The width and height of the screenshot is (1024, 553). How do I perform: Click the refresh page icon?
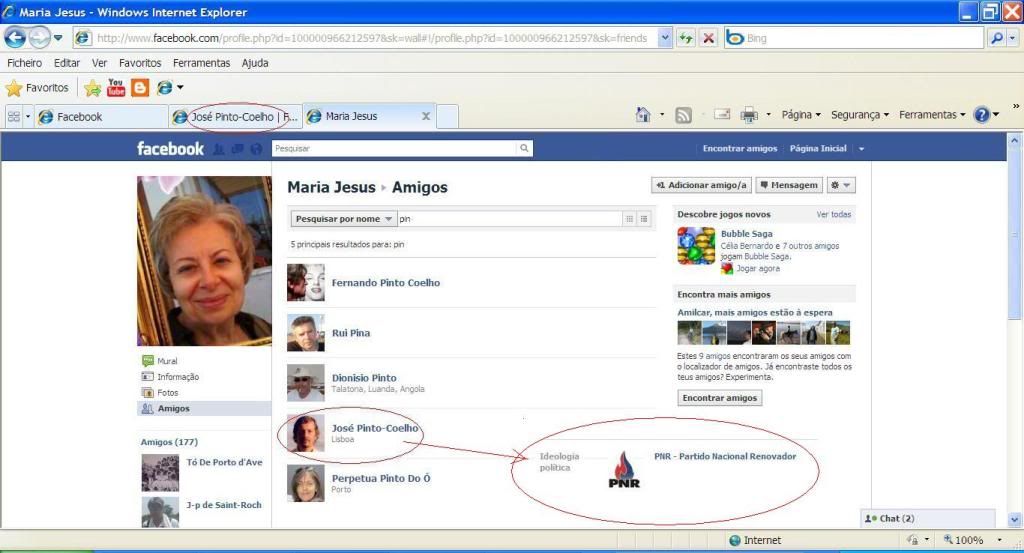686,38
